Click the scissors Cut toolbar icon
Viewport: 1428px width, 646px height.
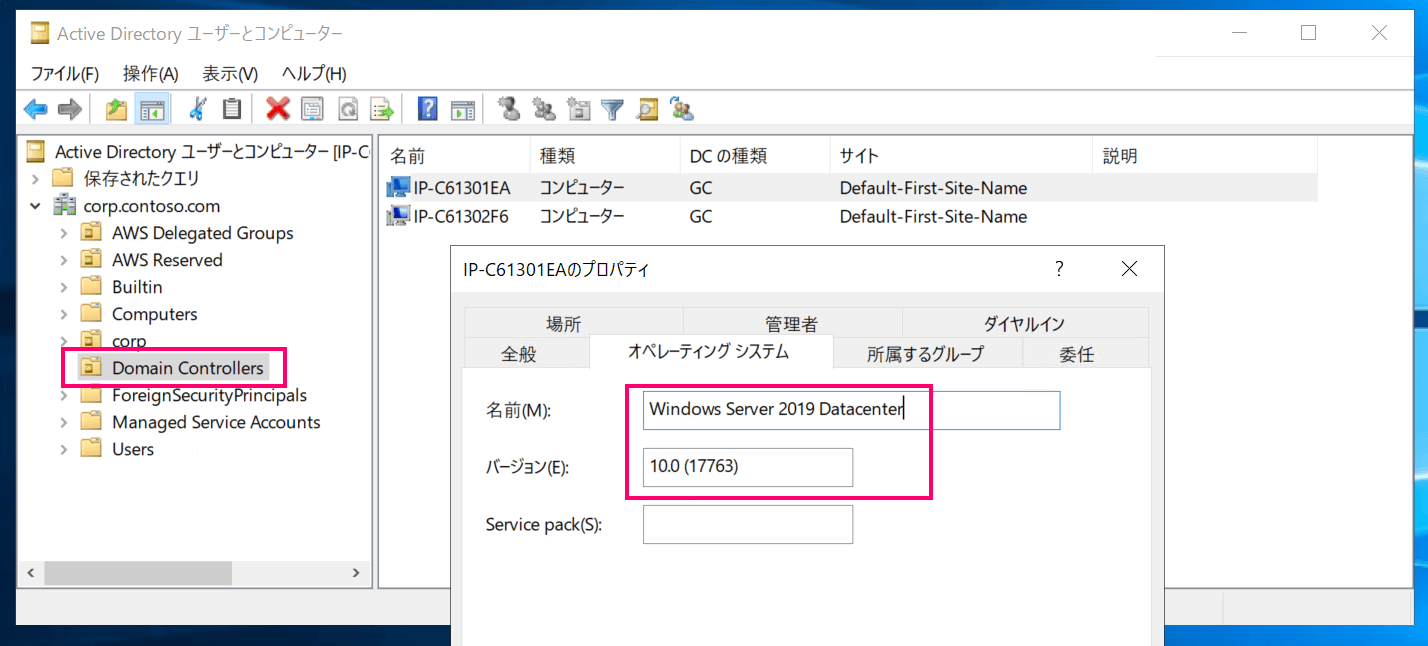[x=198, y=109]
